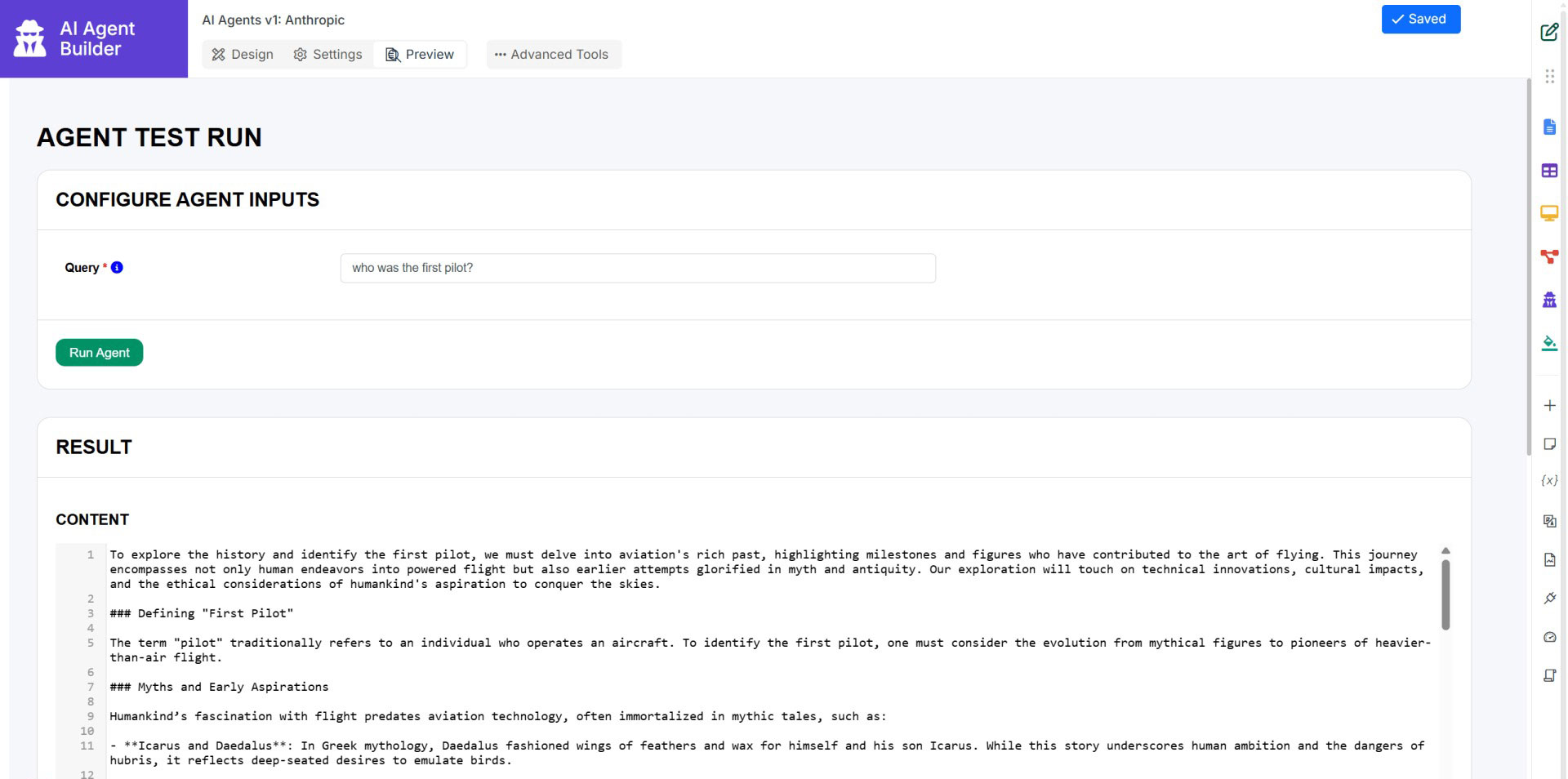Image resolution: width=1568 pixels, height=779 pixels.
Task: Open the purple table grid icon
Action: [1549, 171]
